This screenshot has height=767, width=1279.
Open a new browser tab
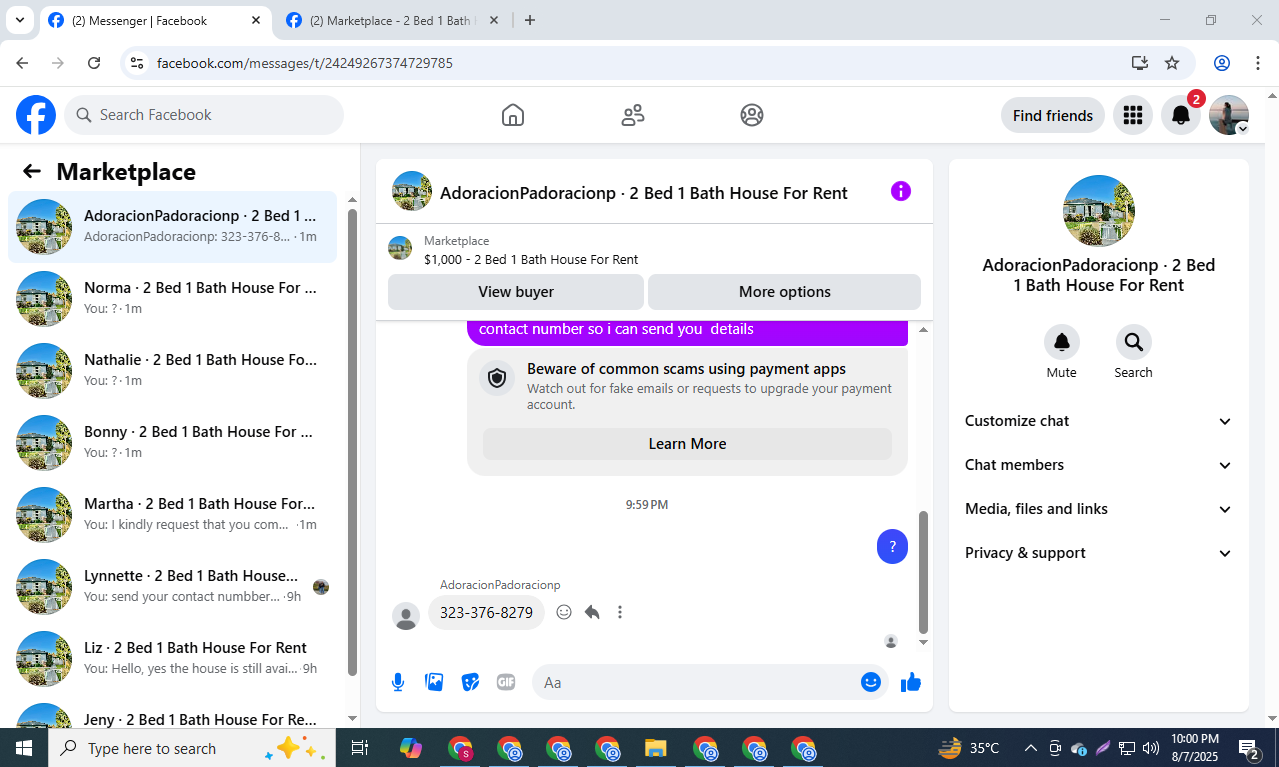[530, 20]
